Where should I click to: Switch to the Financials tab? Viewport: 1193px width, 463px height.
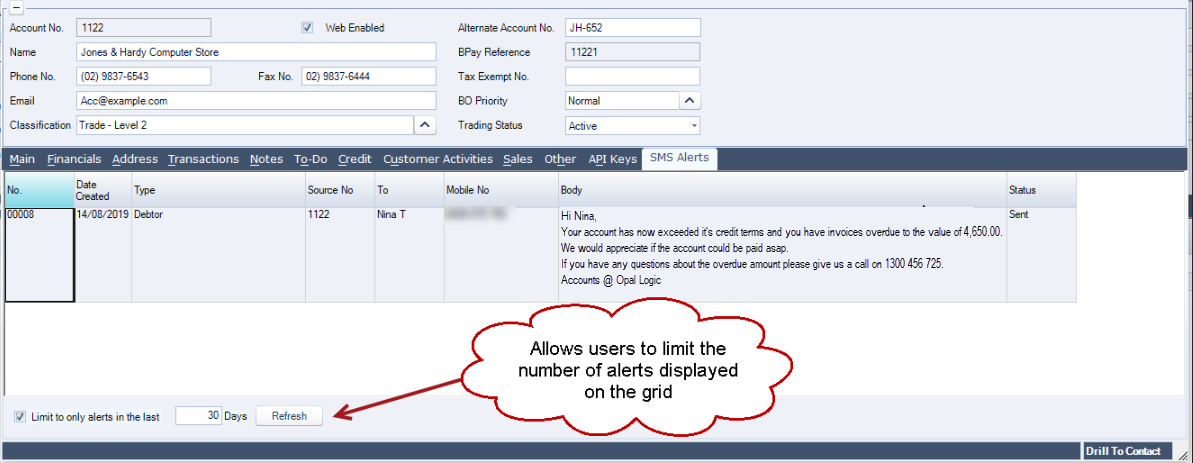(x=74, y=159)
